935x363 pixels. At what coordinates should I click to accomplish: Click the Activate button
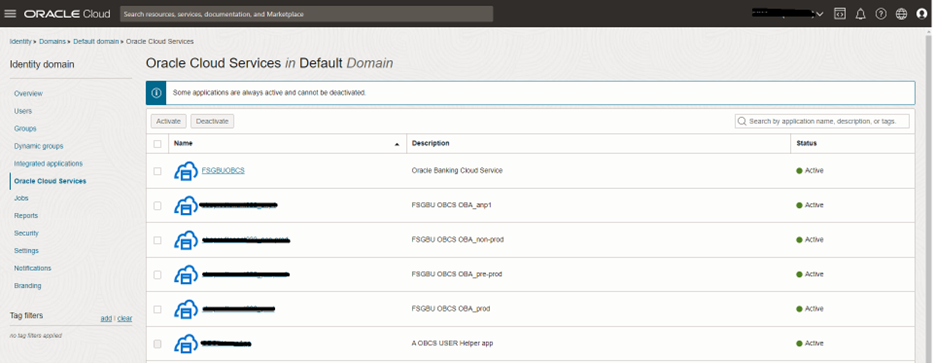pyautogui.click(x=168, y=121)
